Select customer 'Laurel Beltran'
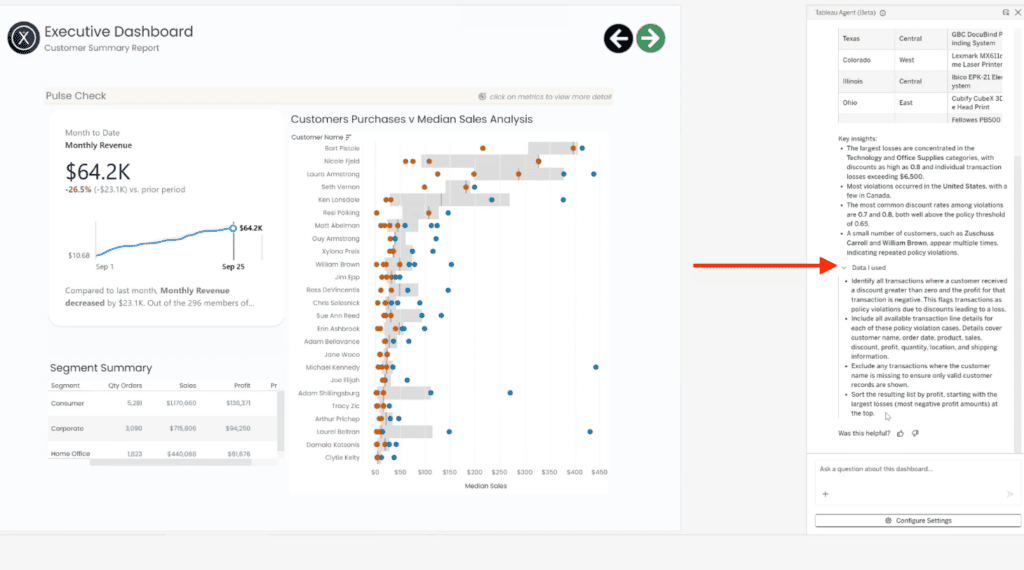Screen dimensions: 1024x570 pos(338,432)
